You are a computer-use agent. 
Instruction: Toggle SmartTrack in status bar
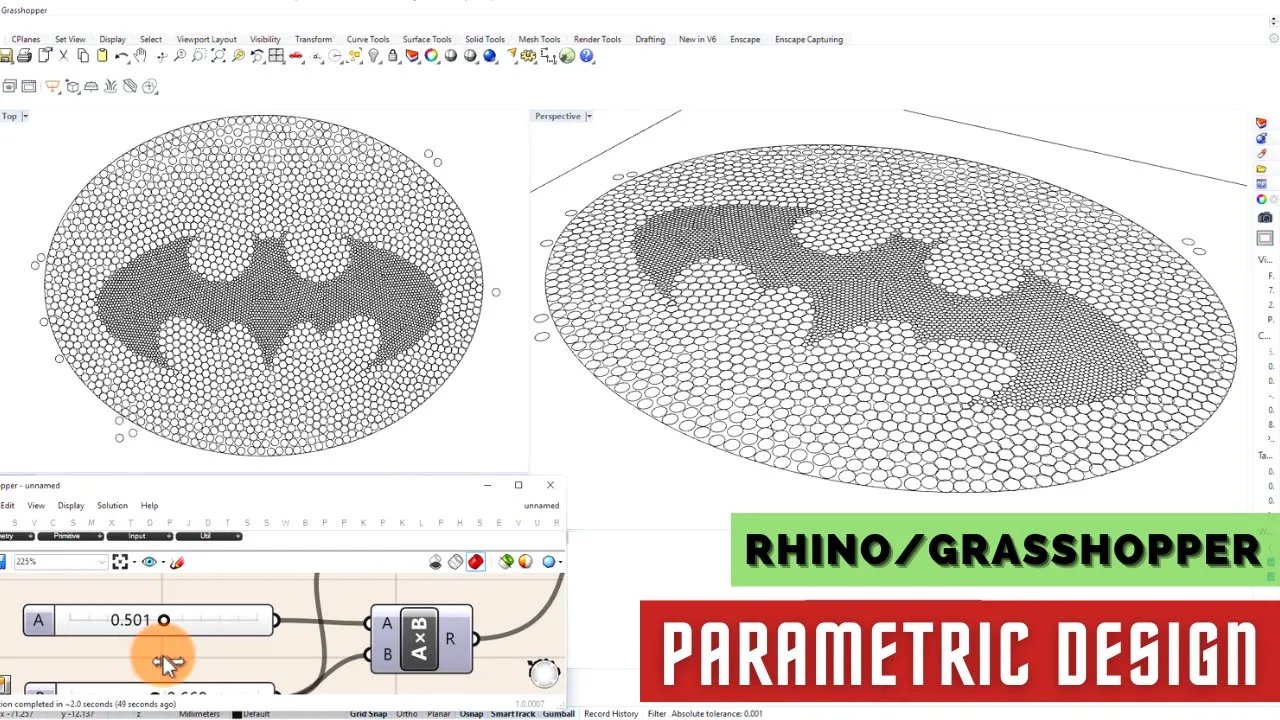click(513, 714)
